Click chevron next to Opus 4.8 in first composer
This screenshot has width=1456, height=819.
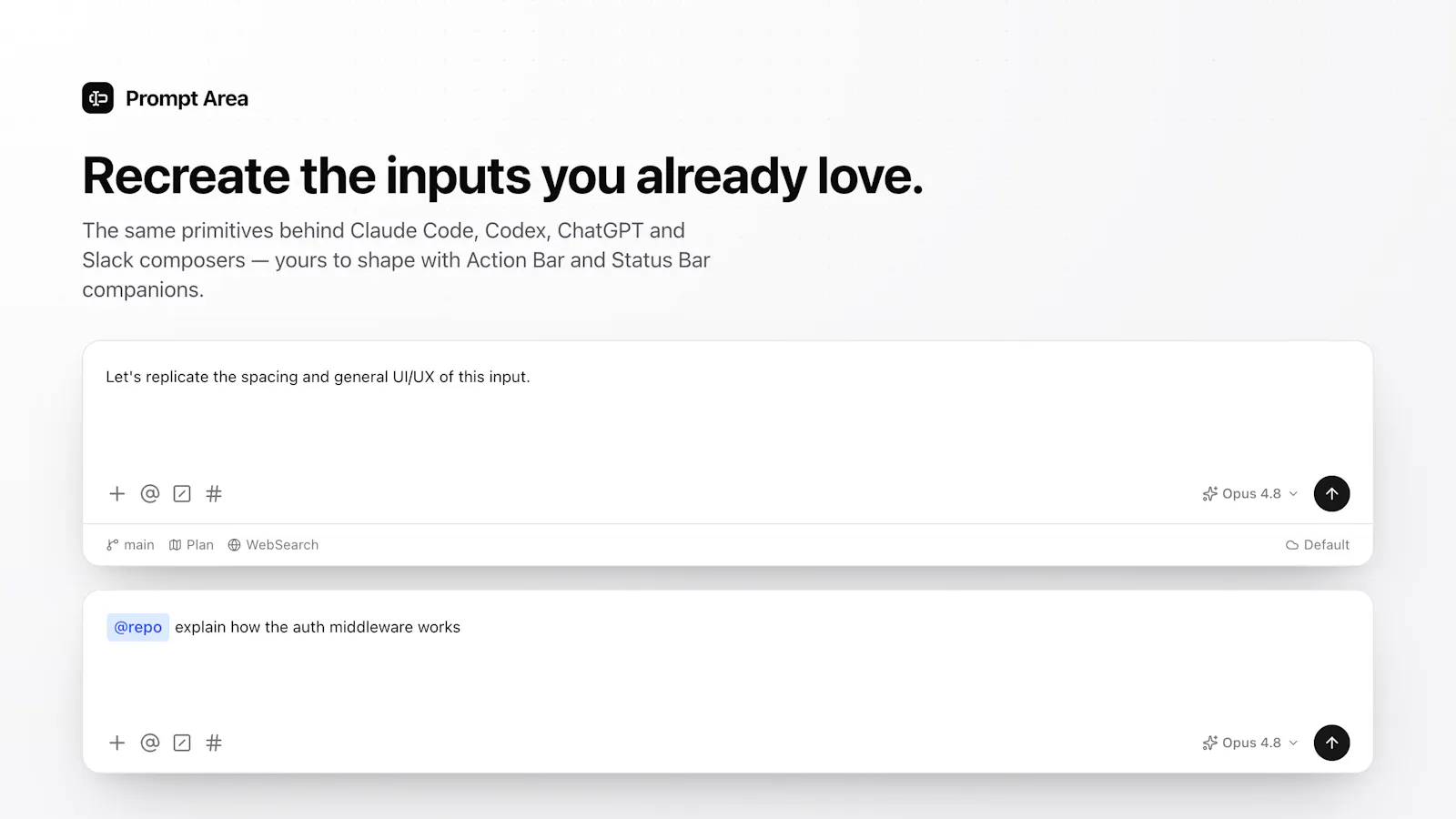pyautogui.click(x=1293, y=494)
